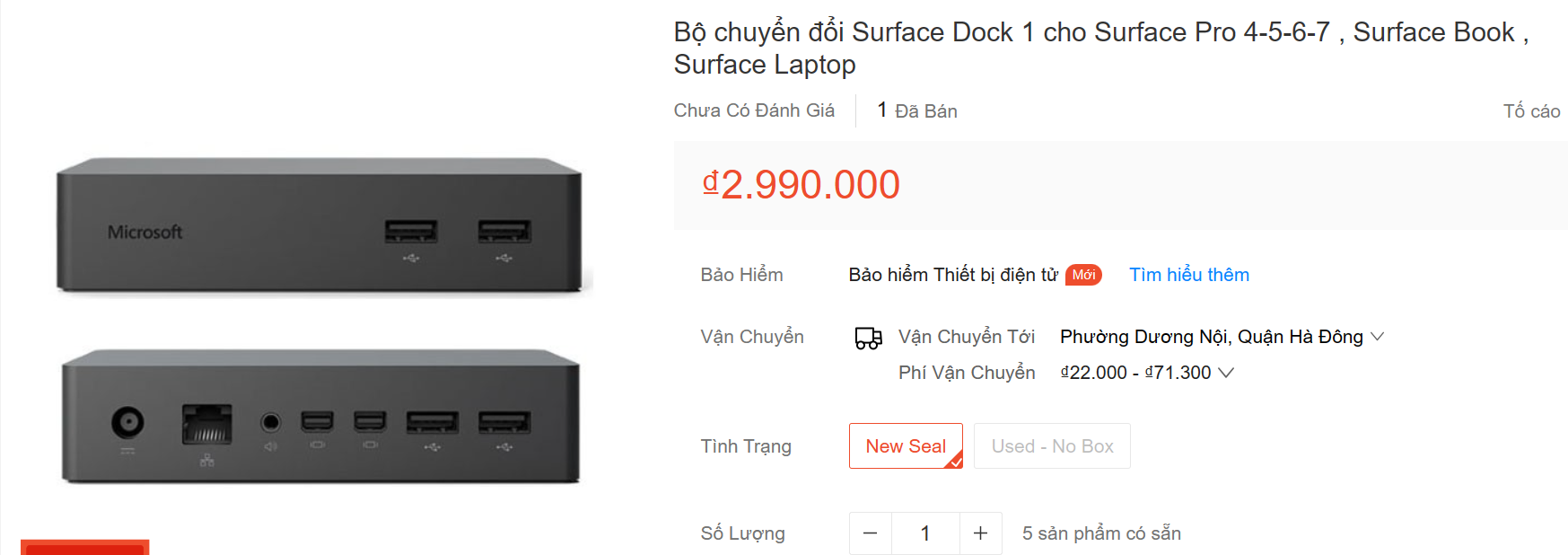Click the red "Mới" badge
Viewport: 1568px width, 555px height.
1083,275
